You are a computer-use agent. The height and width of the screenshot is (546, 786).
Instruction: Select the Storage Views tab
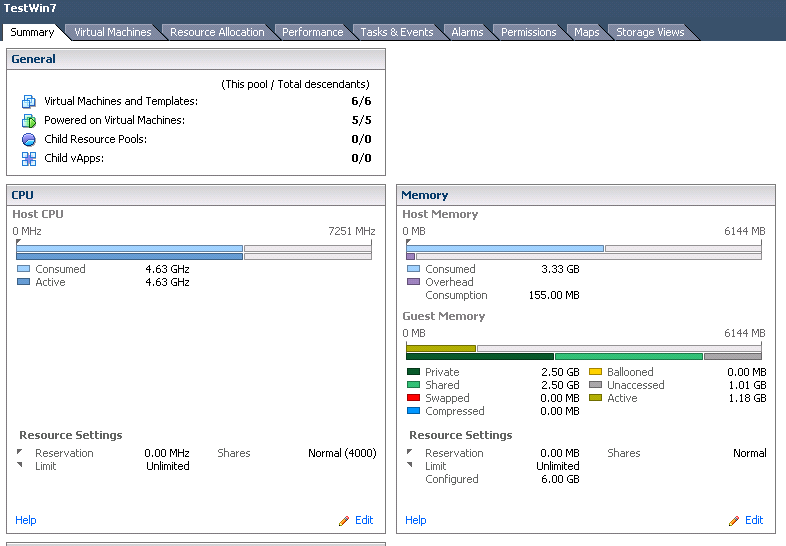coord(650,32)
